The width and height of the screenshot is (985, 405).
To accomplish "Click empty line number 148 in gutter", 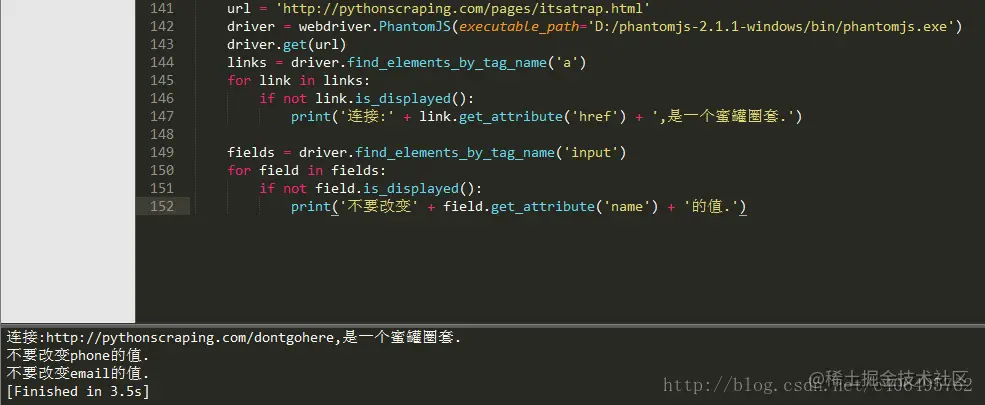I will pos(162,134).
